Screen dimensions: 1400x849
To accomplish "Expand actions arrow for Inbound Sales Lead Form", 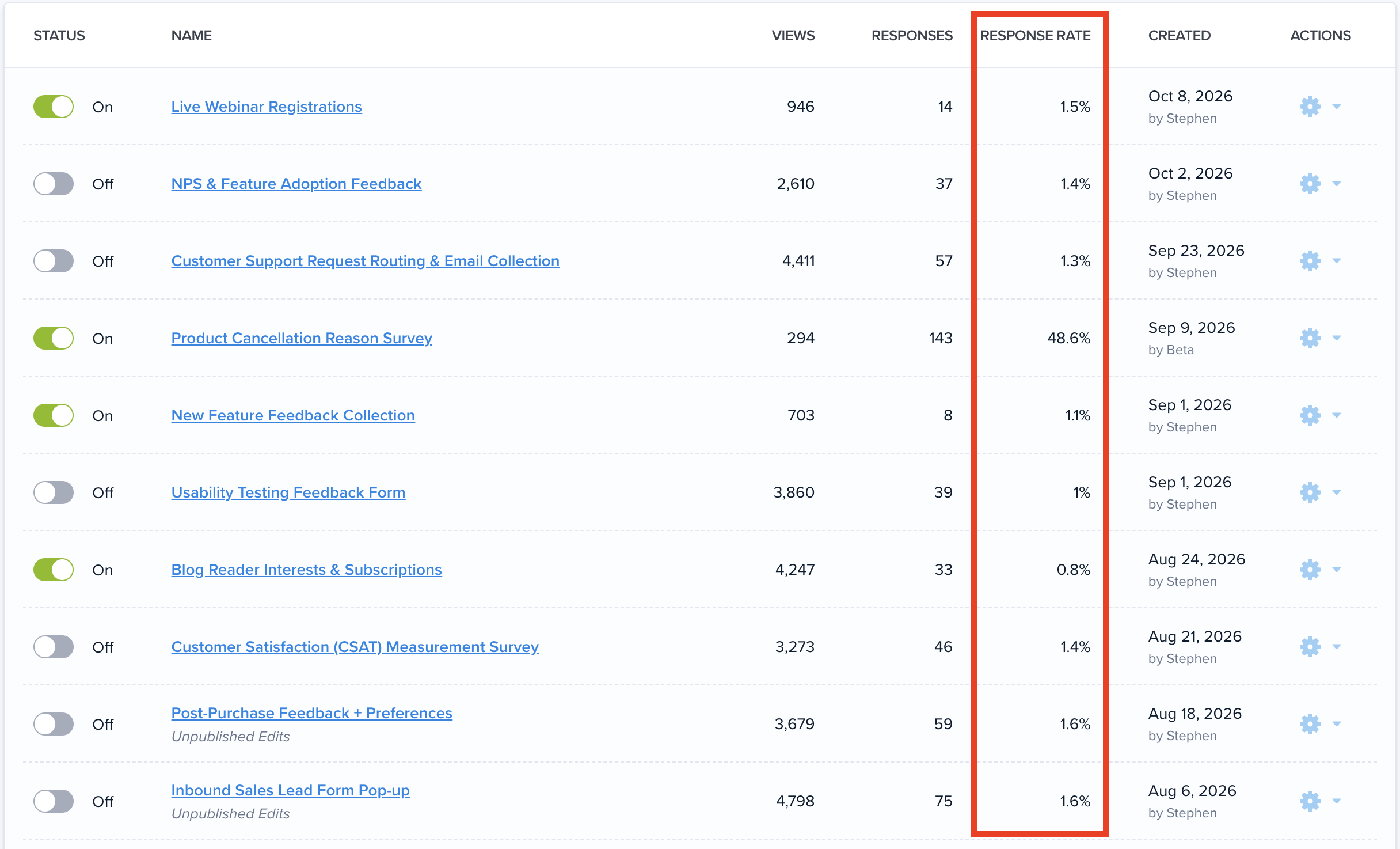I will coord(1337,801).
